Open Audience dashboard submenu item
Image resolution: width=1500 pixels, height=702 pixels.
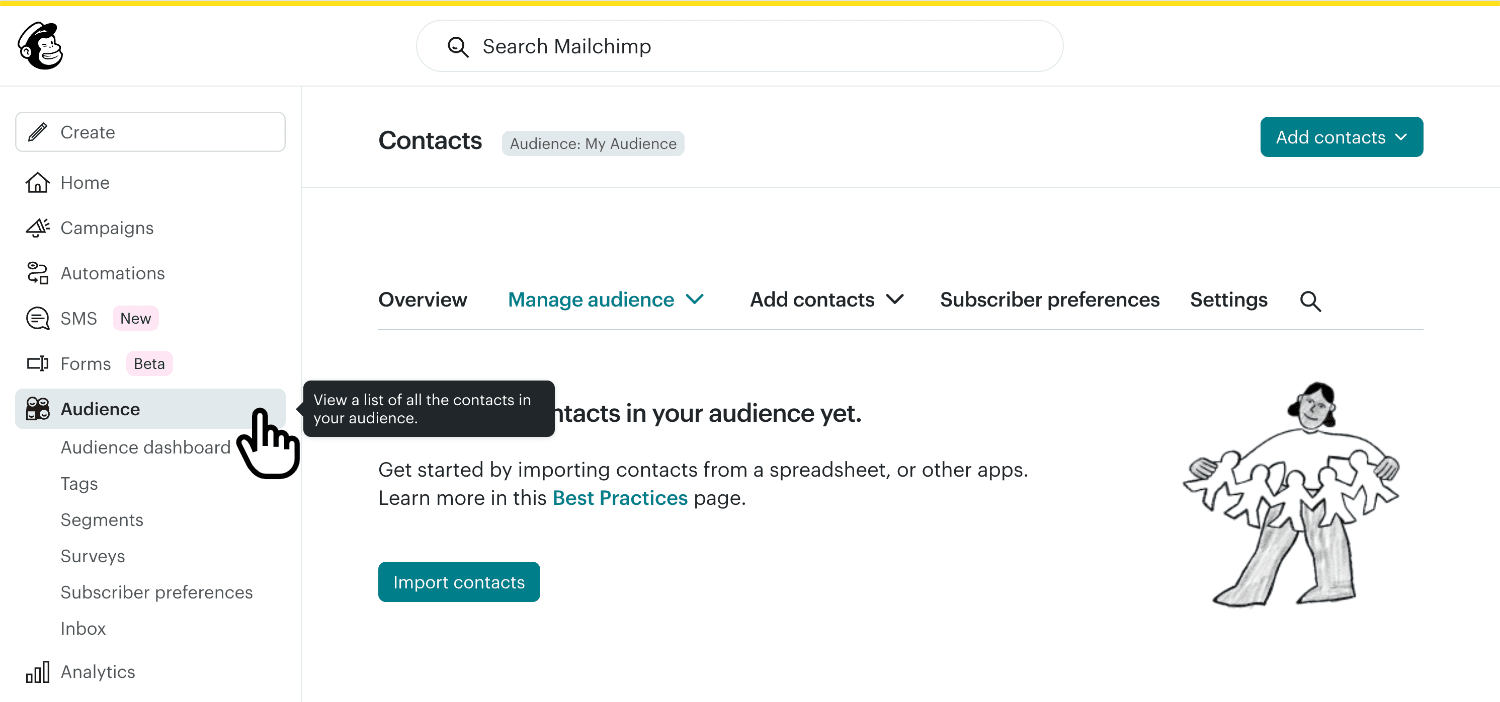pyautogui.click(x=145, y=448)
